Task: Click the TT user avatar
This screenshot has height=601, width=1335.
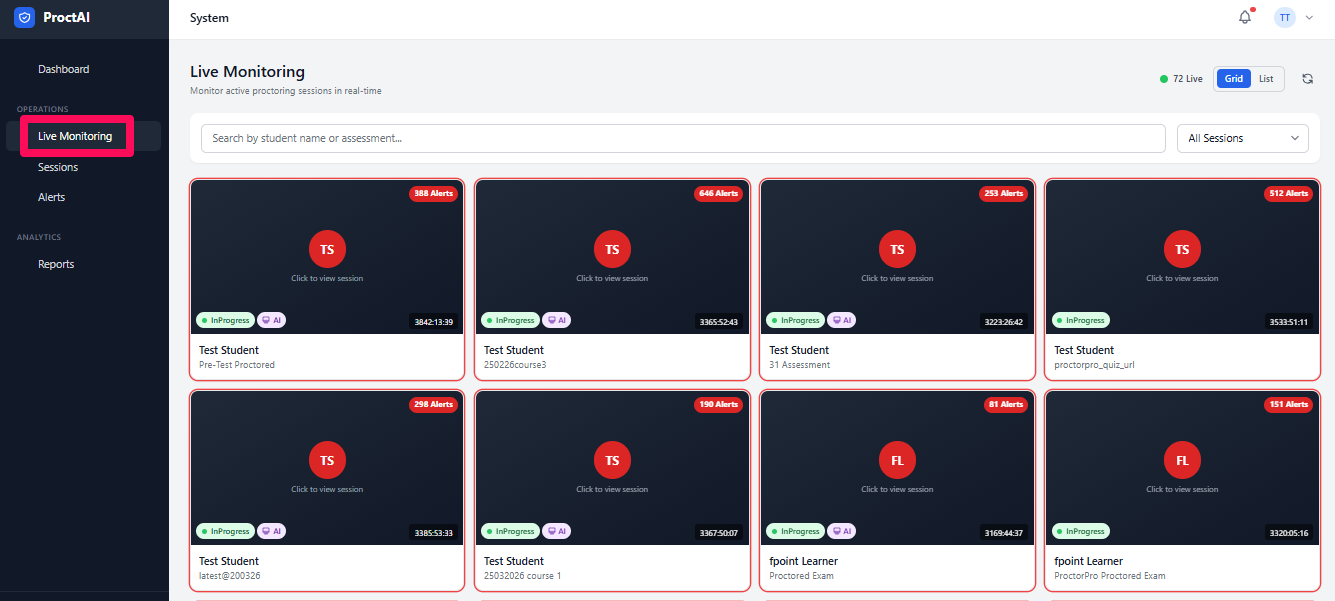Action: 1284,17
